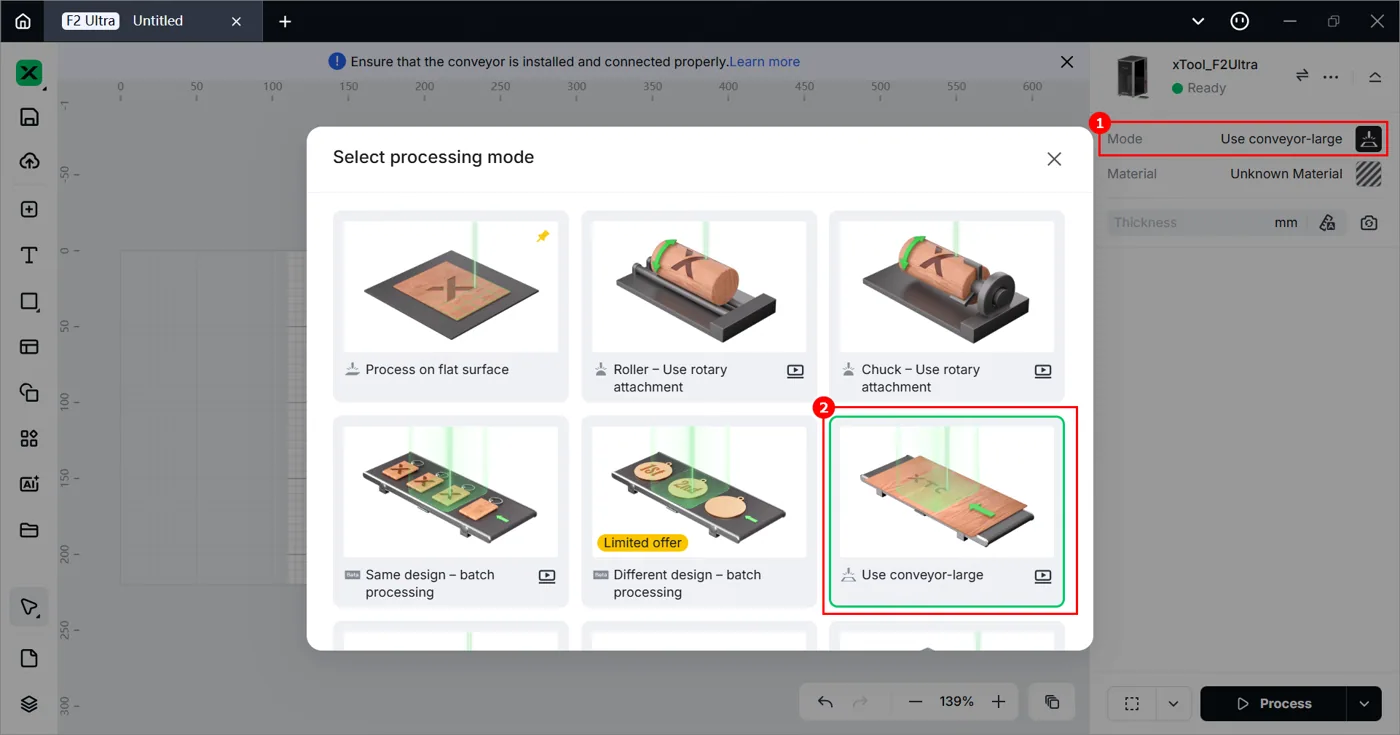This screenshot has width=1400, height=735.
Task: Click the redo arrow
Action: [860, 702]
